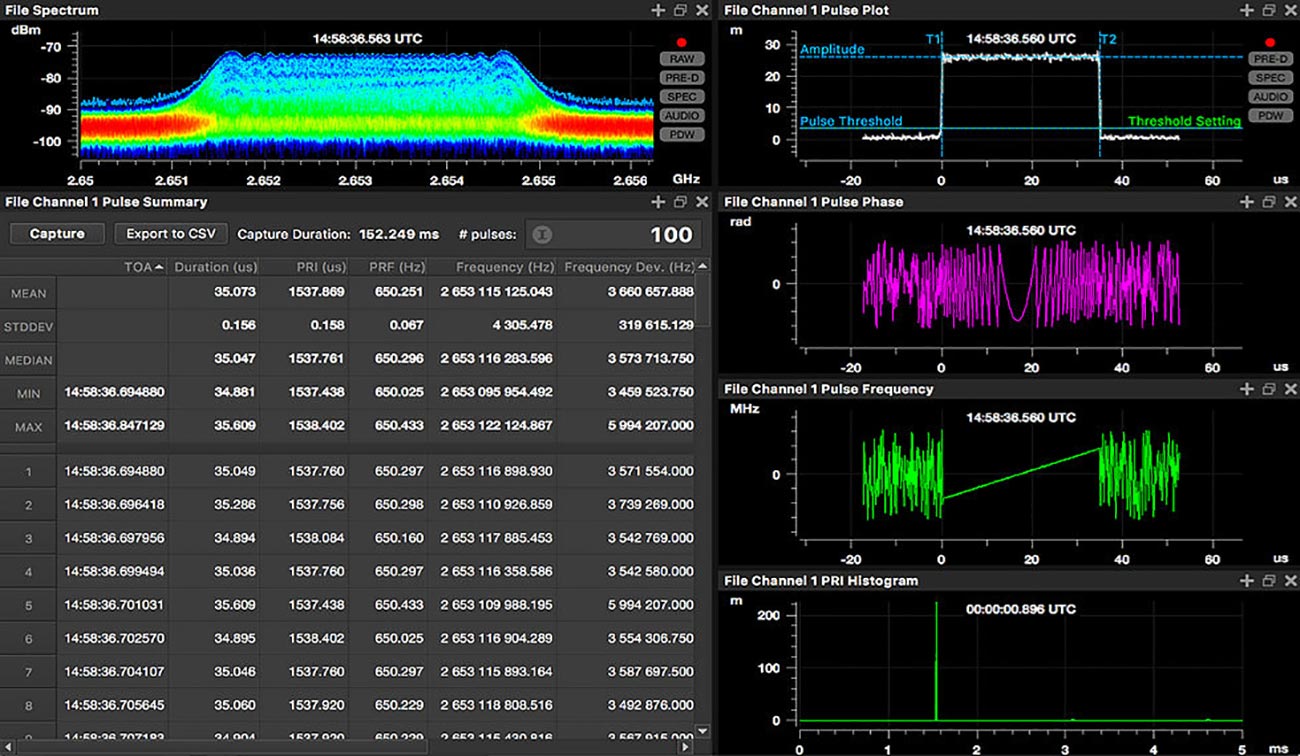This screenshot has height=756, width=1300.
Task: Undock the Pulse Phase panel
Action: click(x=1269, y=202)
